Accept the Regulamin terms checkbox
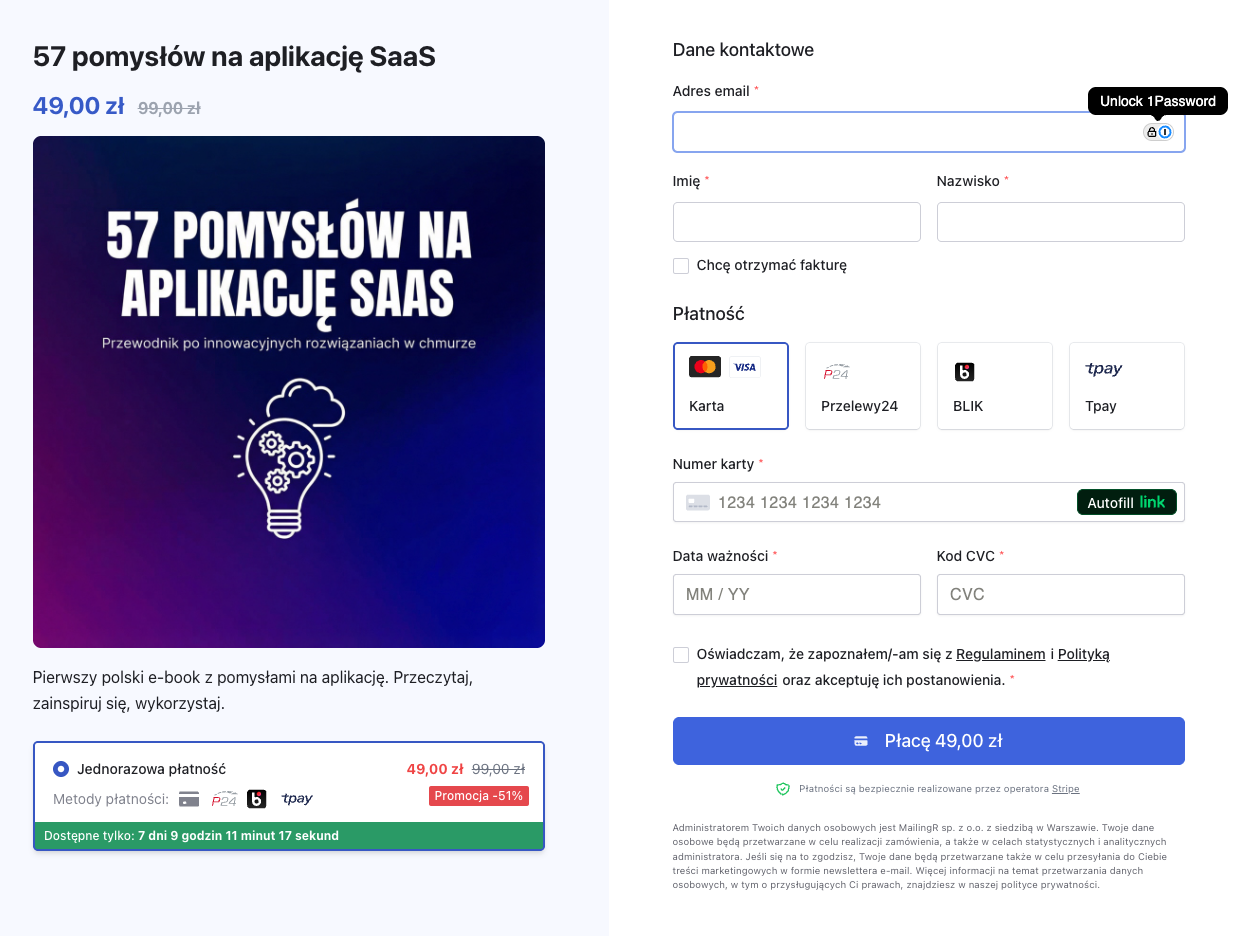 (x=681, y=655)
